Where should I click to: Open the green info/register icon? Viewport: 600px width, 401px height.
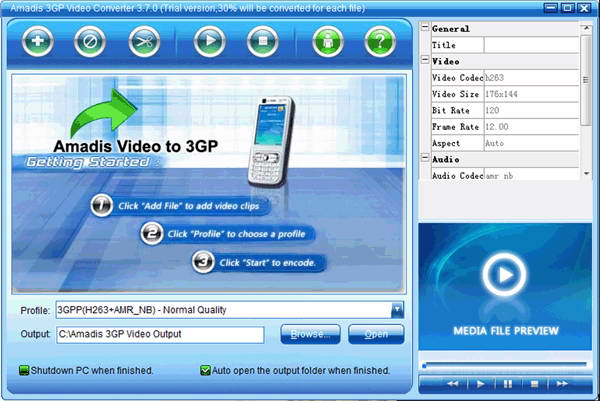pos(328,41)
